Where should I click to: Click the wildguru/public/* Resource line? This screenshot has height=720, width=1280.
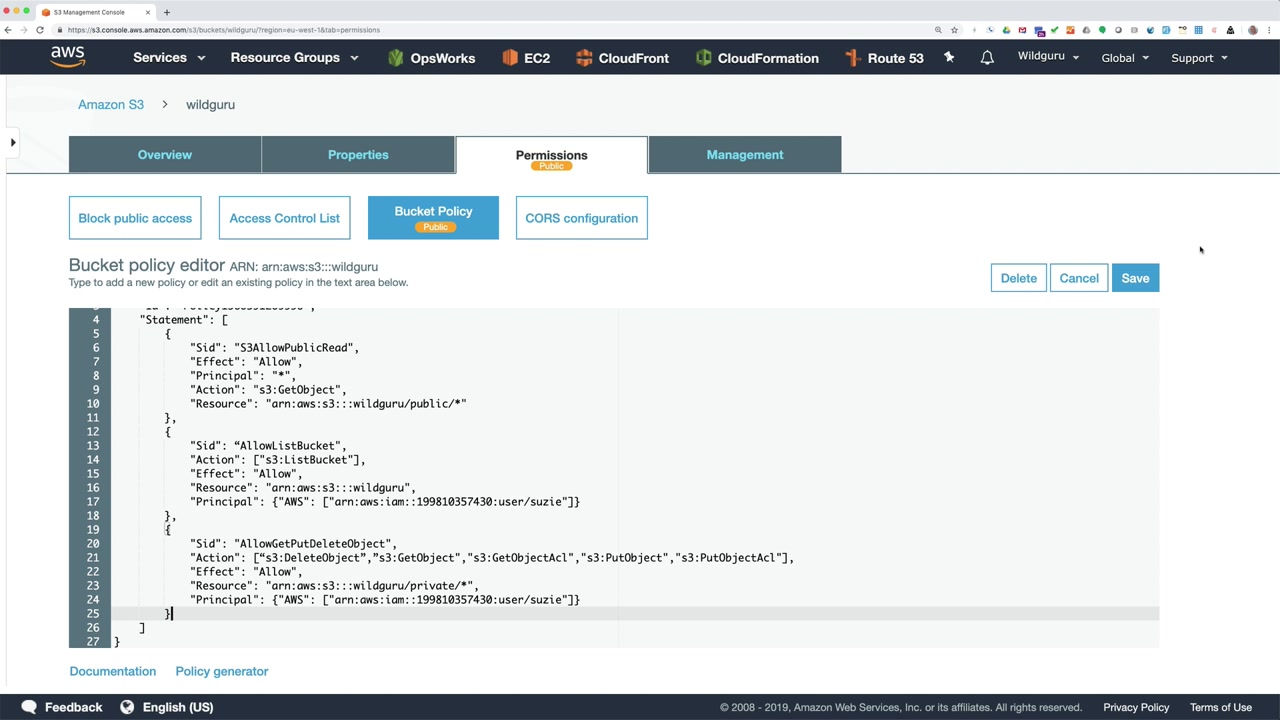[328, 404]
